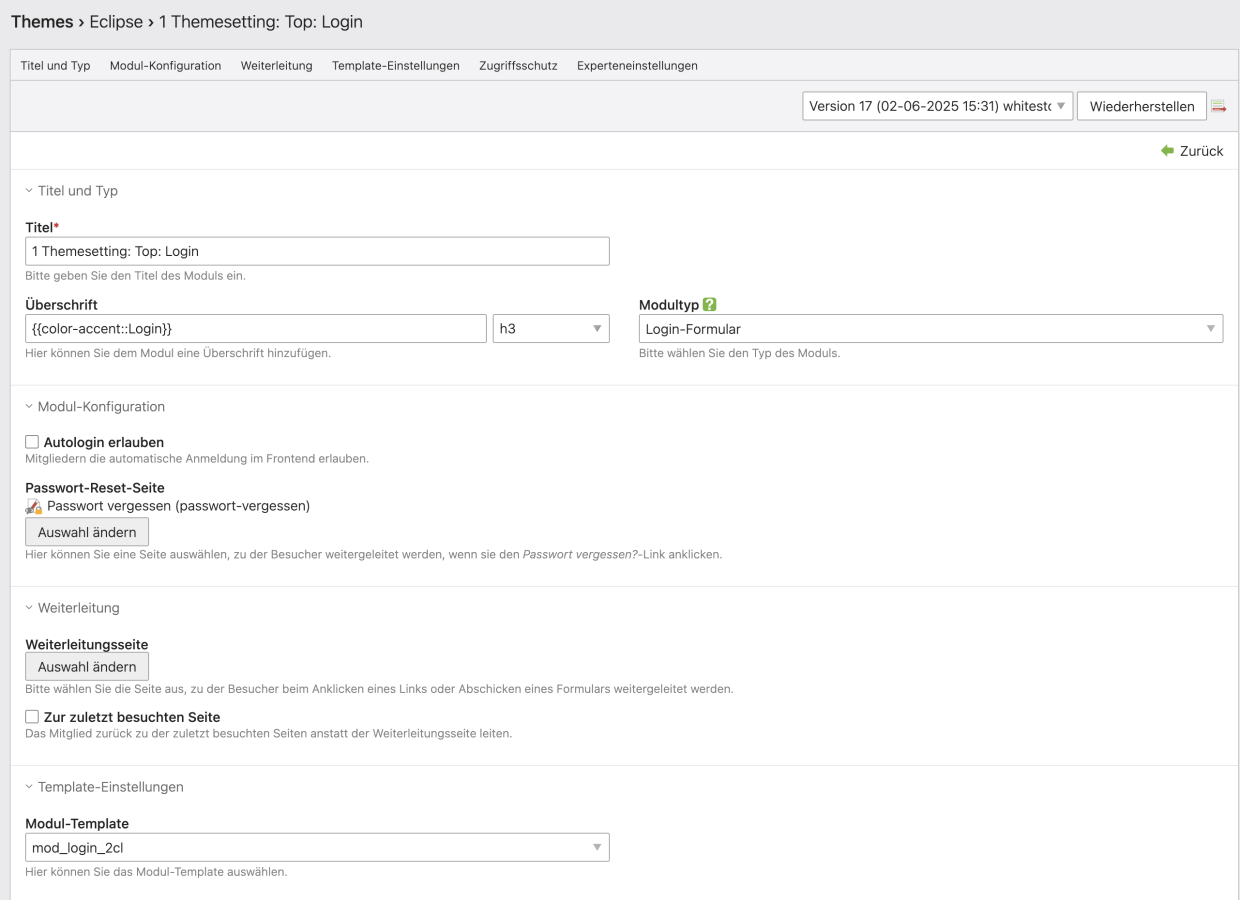Screen dimensions: 1240x900
Task: Open the Modultyp Login-Formular dropdown
Action: (930, 329)
